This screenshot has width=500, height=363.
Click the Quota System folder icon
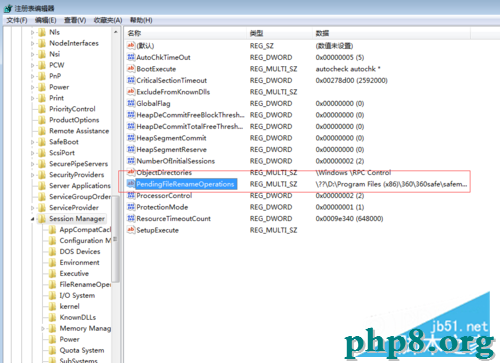pyautogui.click(x=52, y=350)
